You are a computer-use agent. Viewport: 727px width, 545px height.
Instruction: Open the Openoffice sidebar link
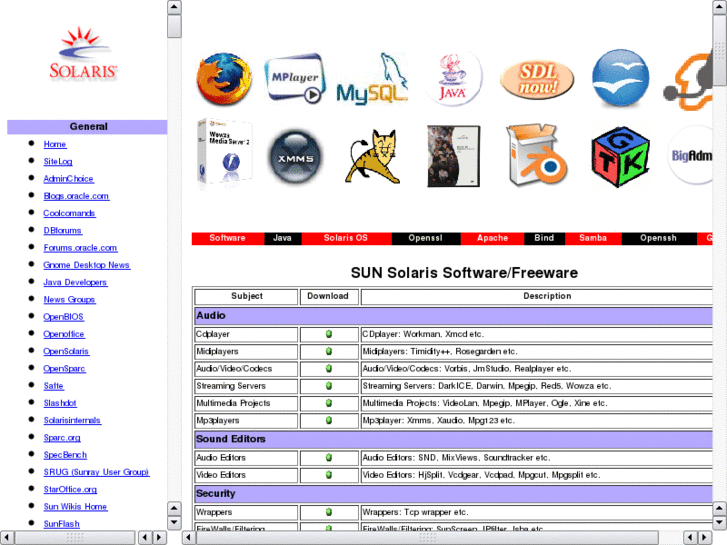pyautogui.click(x=64, y=334)
